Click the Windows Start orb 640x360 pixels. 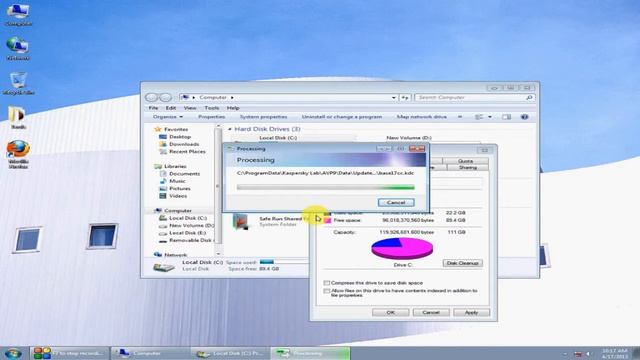(x=13, y=353)
